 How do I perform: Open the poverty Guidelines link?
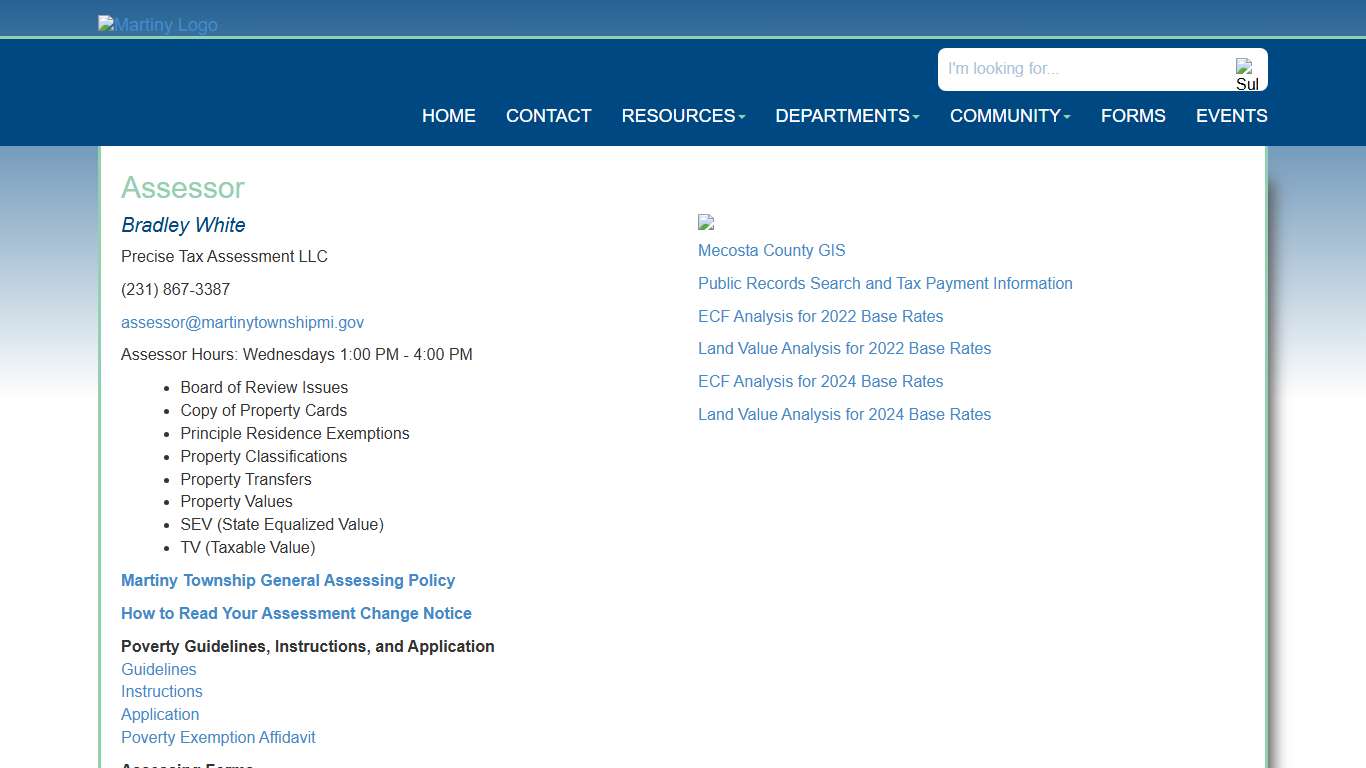pos(159,670)
